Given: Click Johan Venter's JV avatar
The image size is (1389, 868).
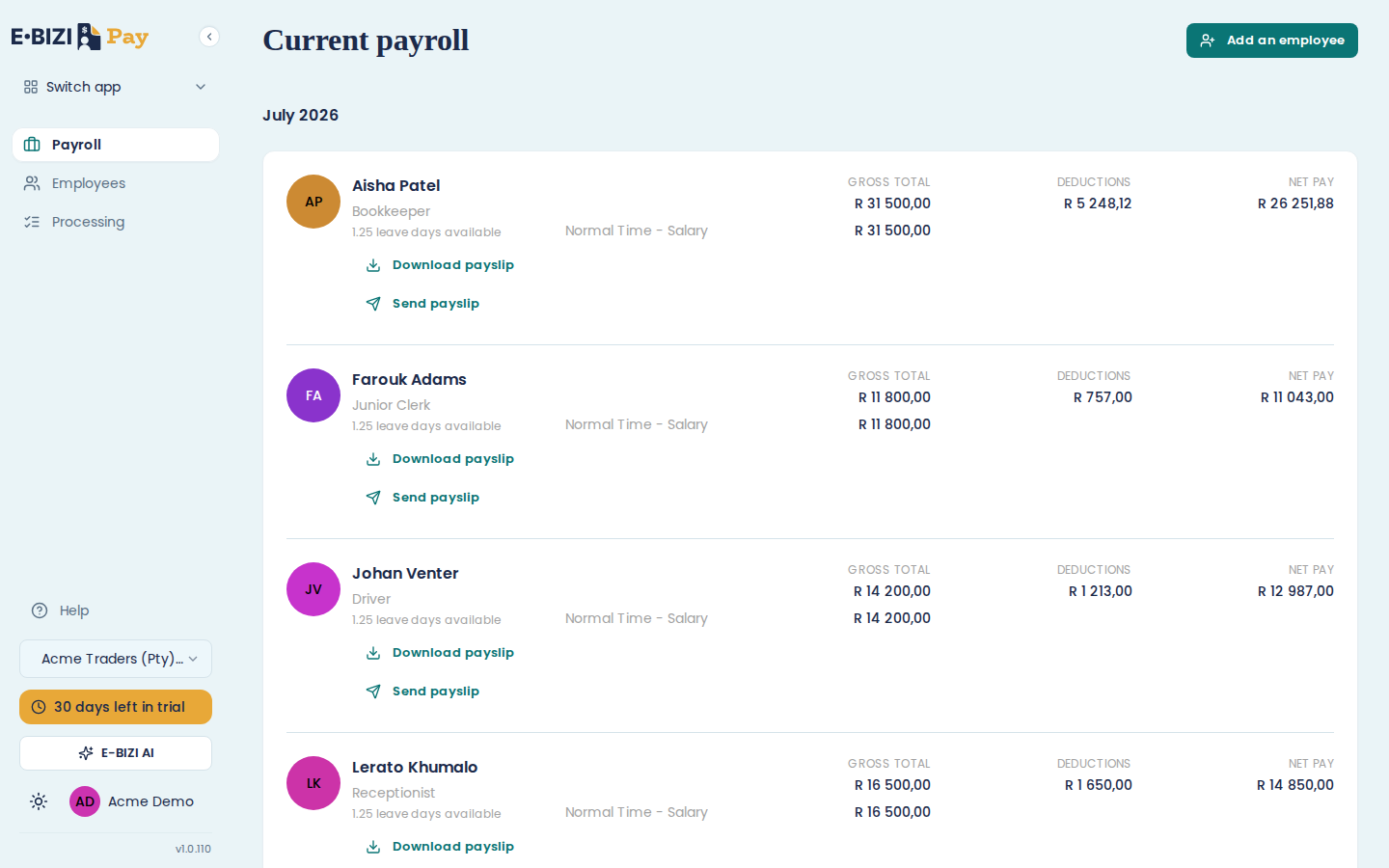Looking at the screenshot, I should [x=313, y=589].
